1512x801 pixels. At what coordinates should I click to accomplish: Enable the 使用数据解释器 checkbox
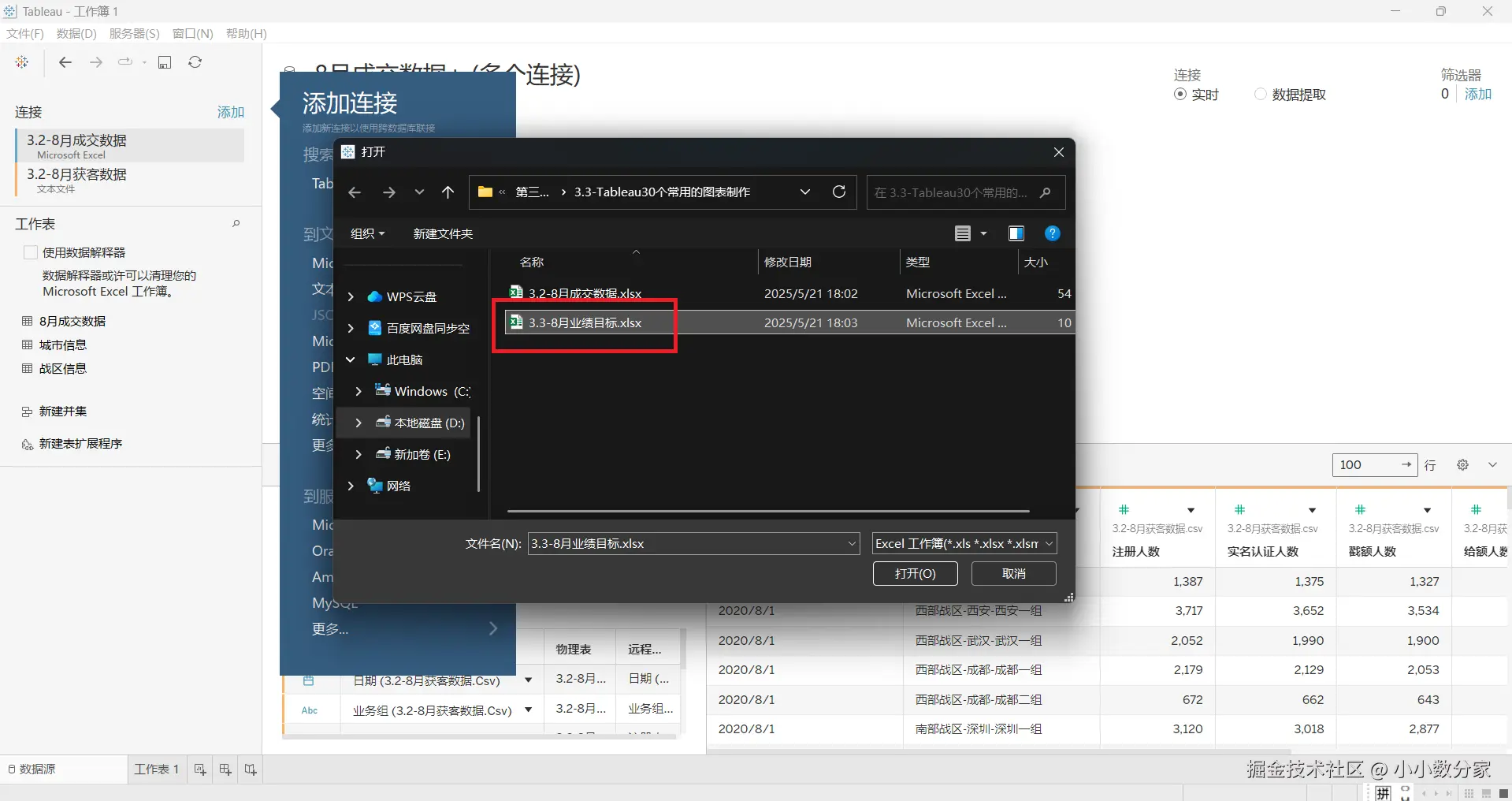point(31,252)
